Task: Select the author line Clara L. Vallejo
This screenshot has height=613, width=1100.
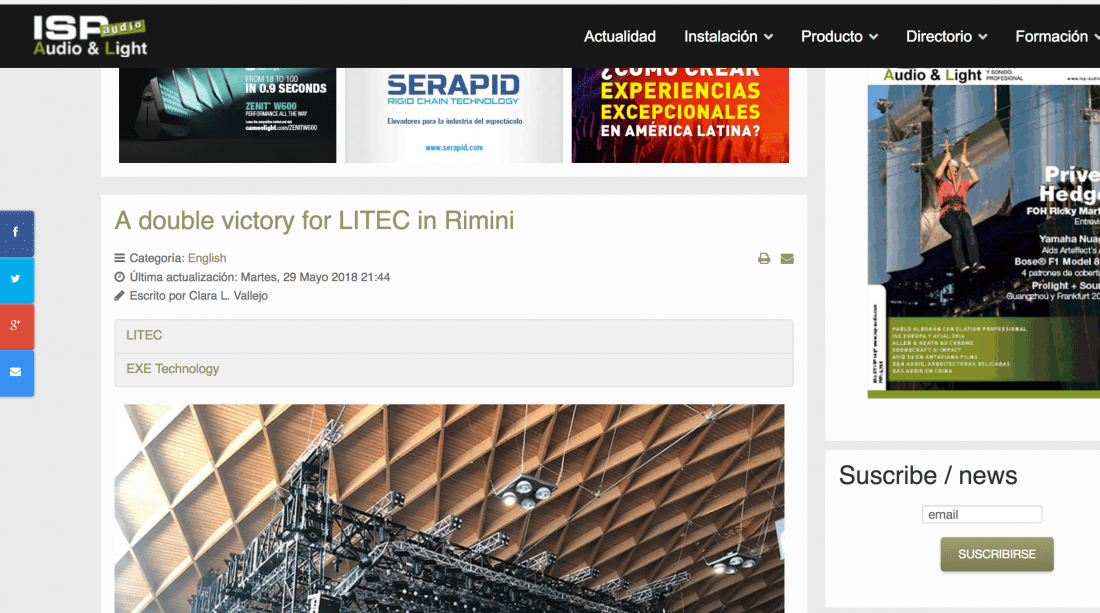Action: (x=199, y=296)
